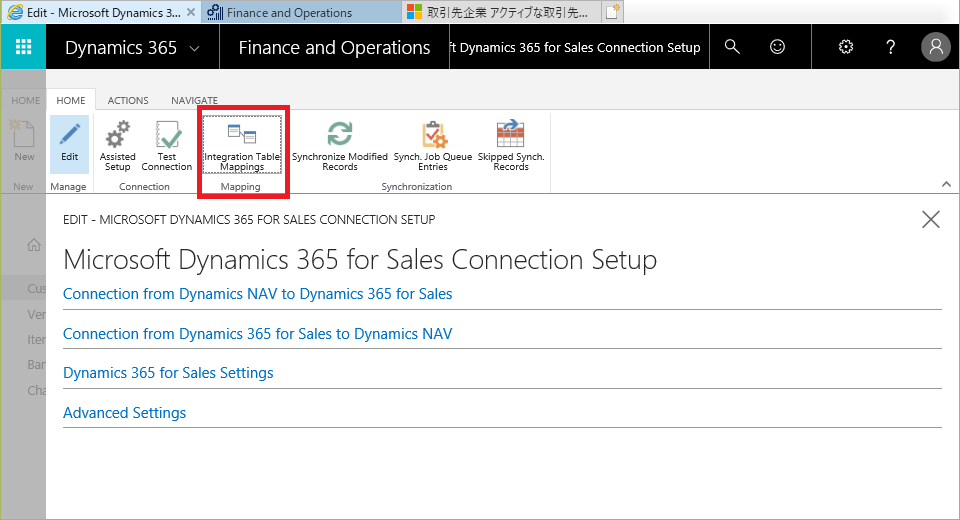
Task: Open Skipped Synch. Records
Action: click(x=511, y=146)
